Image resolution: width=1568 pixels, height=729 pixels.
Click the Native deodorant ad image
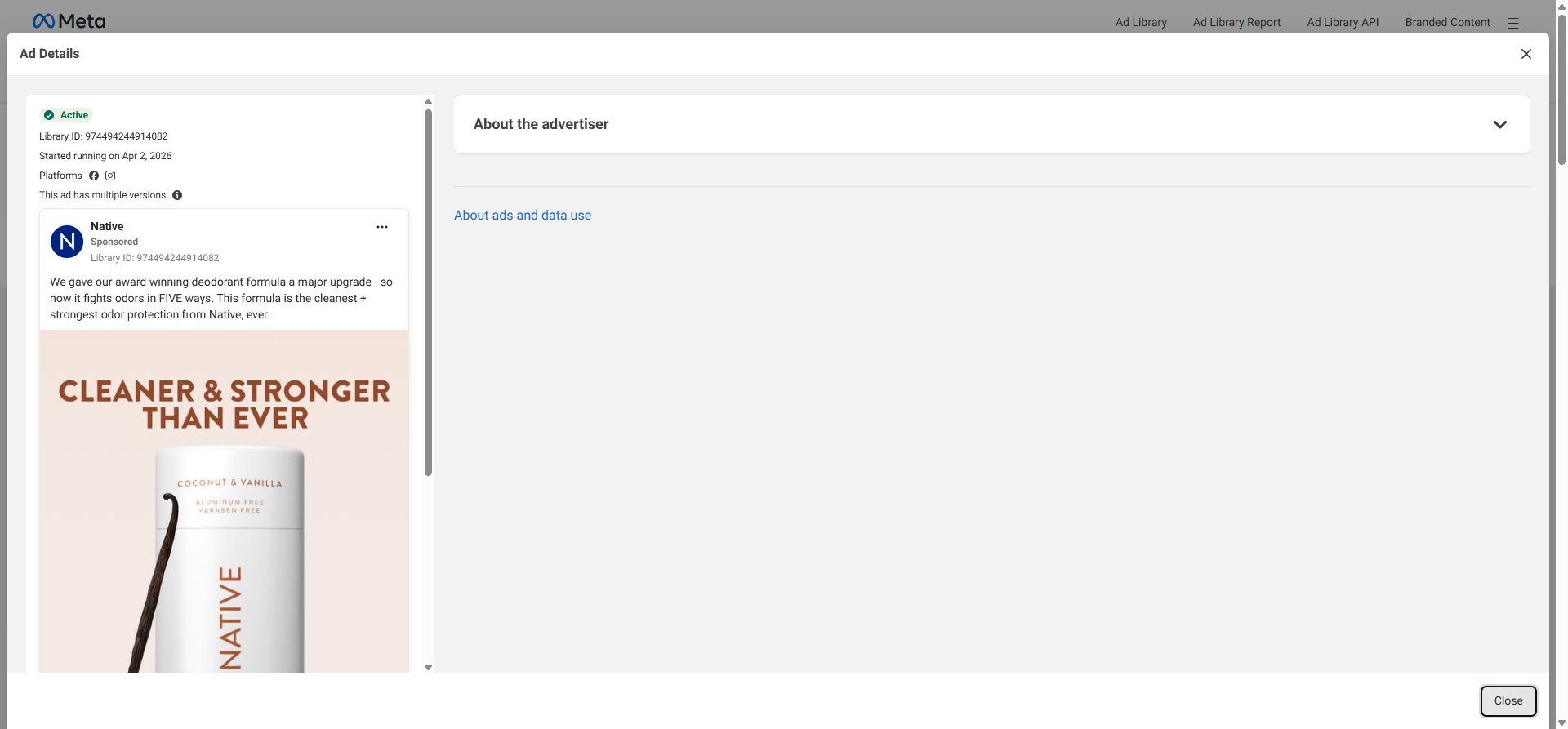[224, 501]
